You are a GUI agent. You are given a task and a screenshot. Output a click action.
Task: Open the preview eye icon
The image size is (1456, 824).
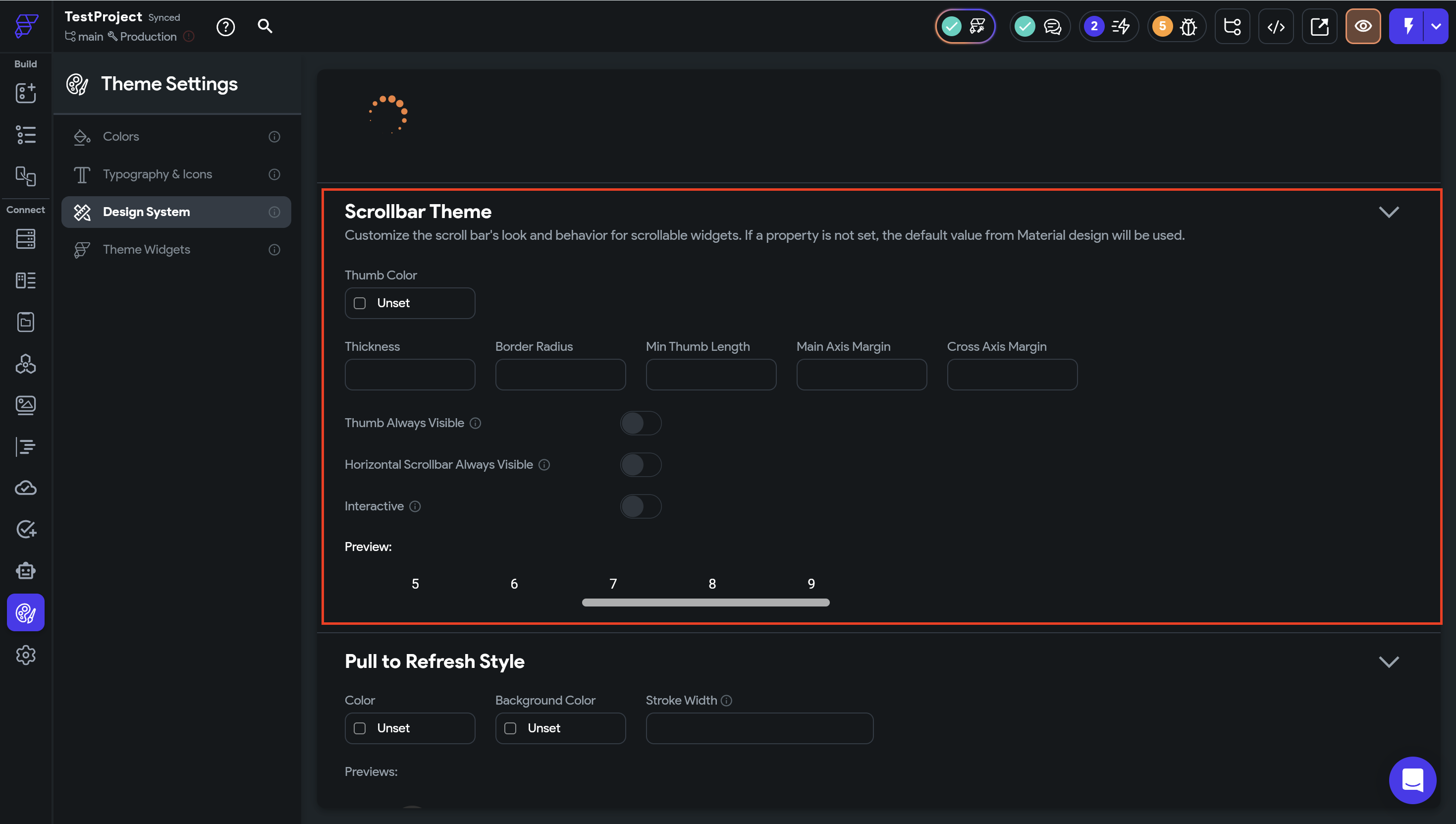pyautogui.click(x=1363, y=27)
